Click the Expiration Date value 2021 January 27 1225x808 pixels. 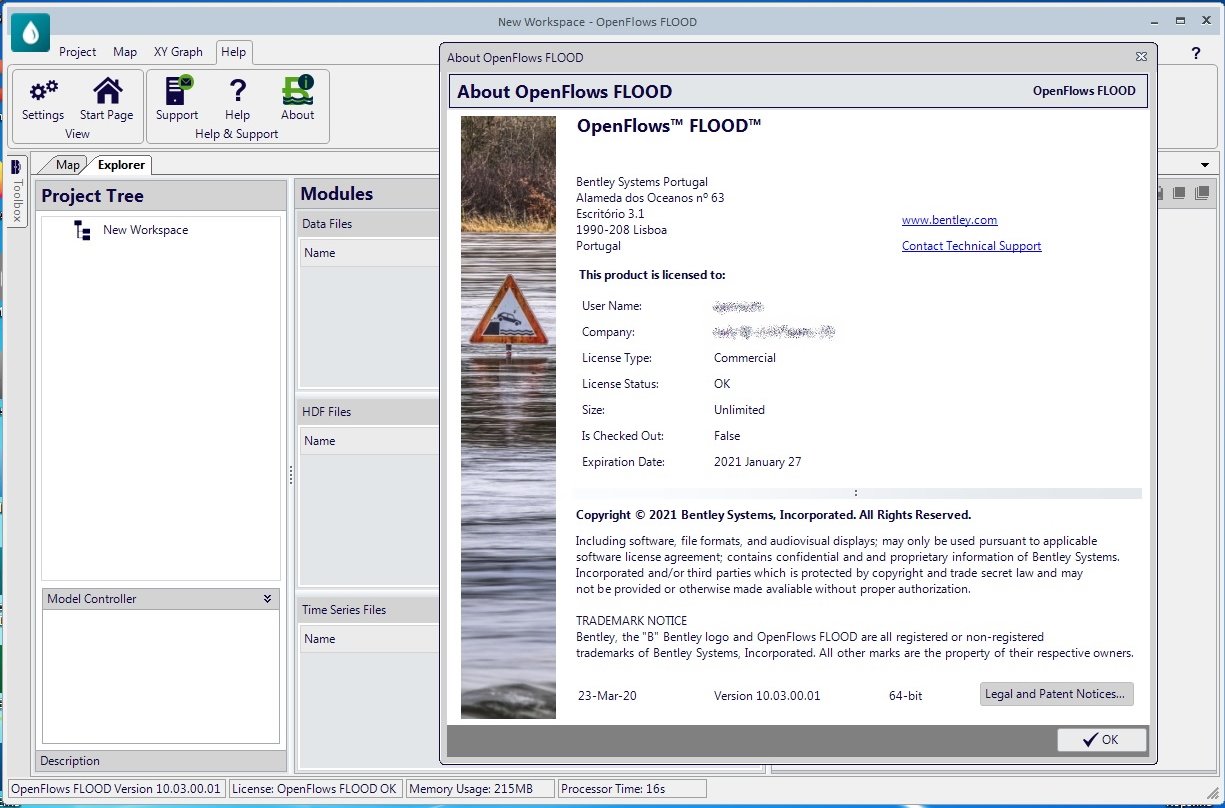pyautogui.click(x=757, y=462)
